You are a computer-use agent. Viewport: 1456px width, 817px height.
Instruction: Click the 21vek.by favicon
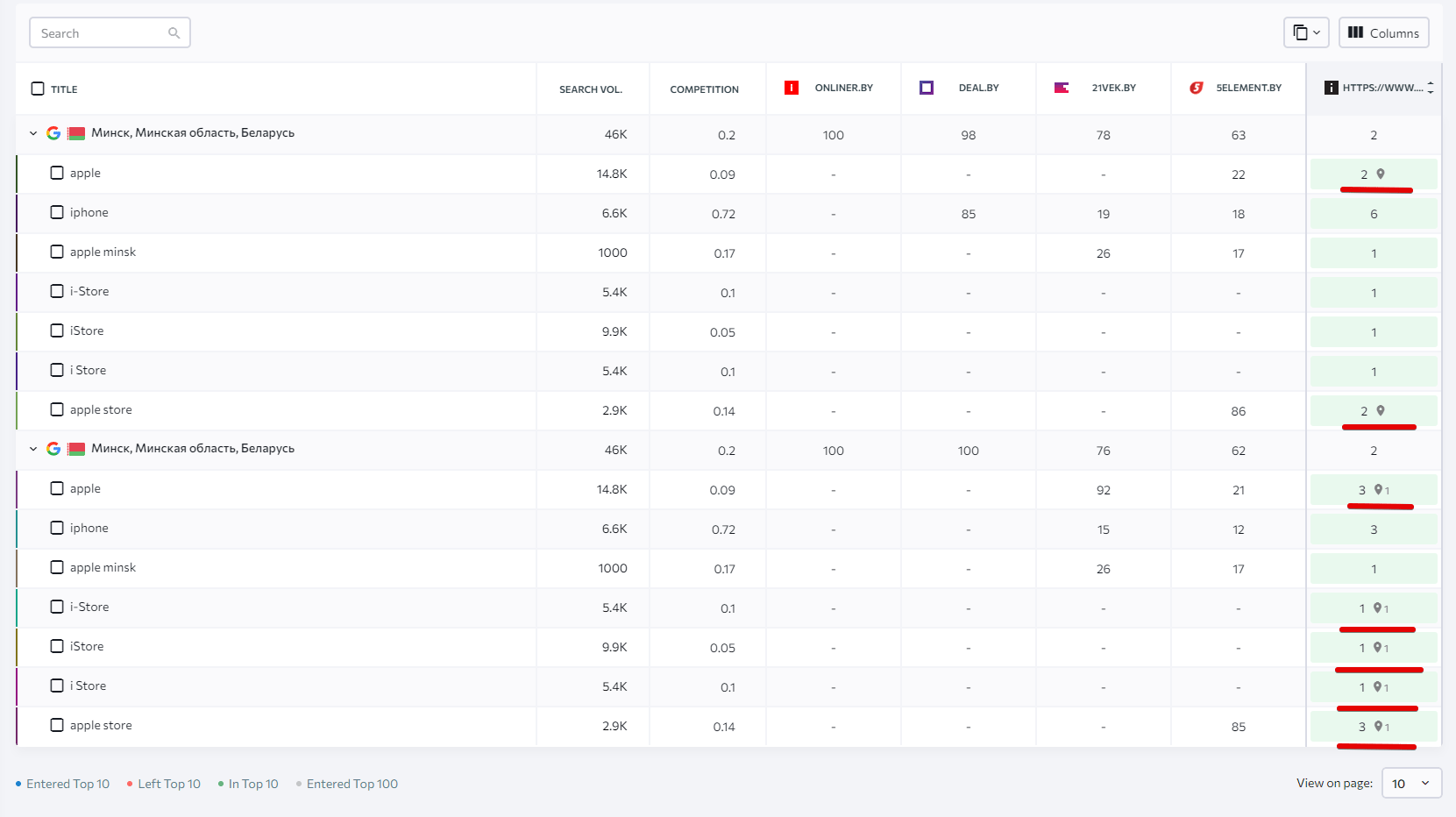click(x=1062, y=88)
